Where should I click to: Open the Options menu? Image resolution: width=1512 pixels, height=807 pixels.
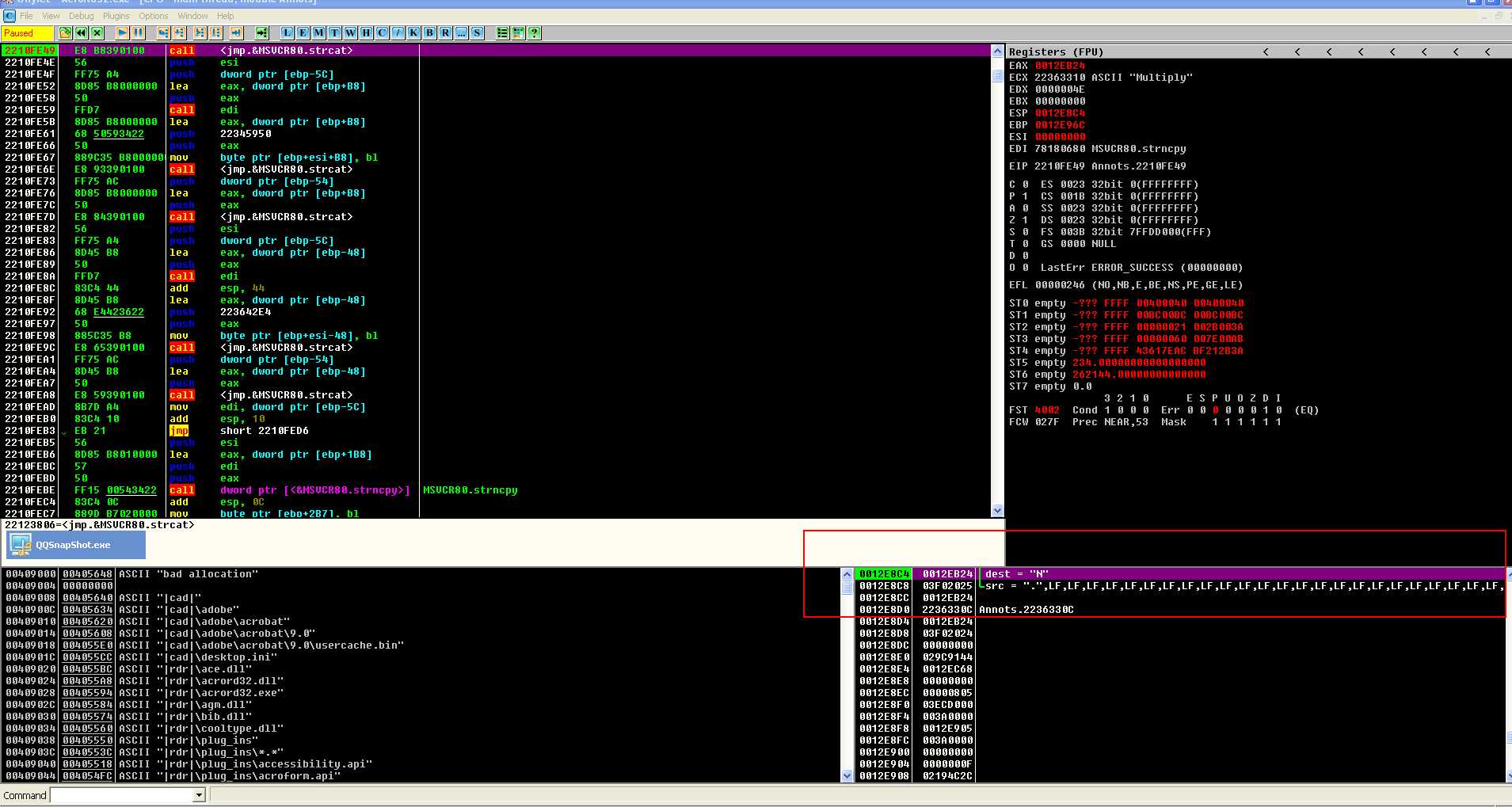click(153, 16)
